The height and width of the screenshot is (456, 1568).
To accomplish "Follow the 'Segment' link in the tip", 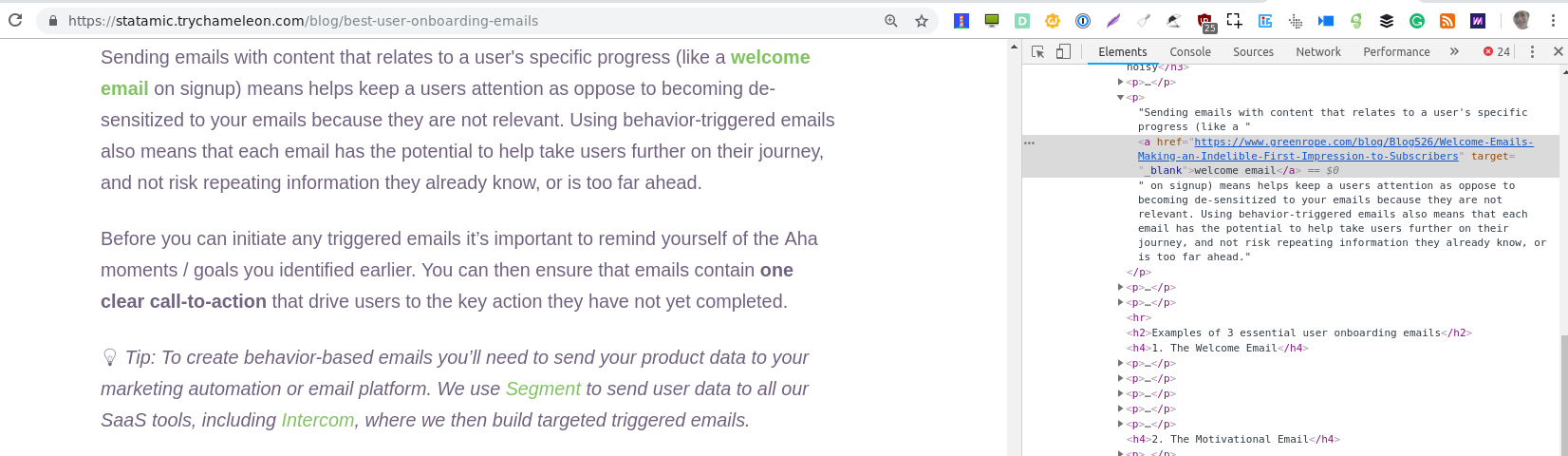I will [x=543, y=389].
